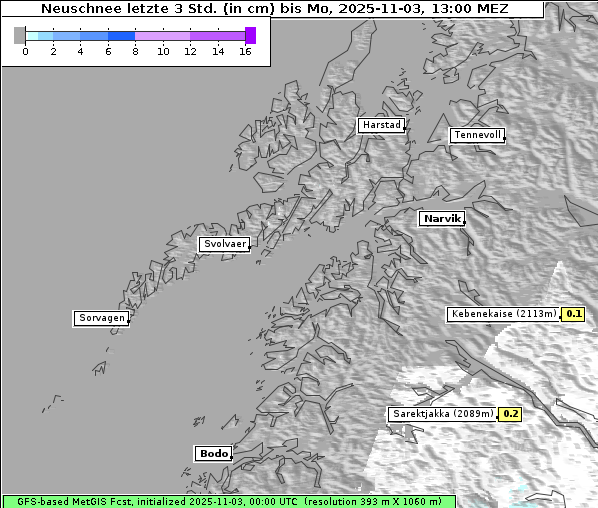Click the gray zero swatch in legend
This screenshot has height=508, width=598.
pos(19,35)
